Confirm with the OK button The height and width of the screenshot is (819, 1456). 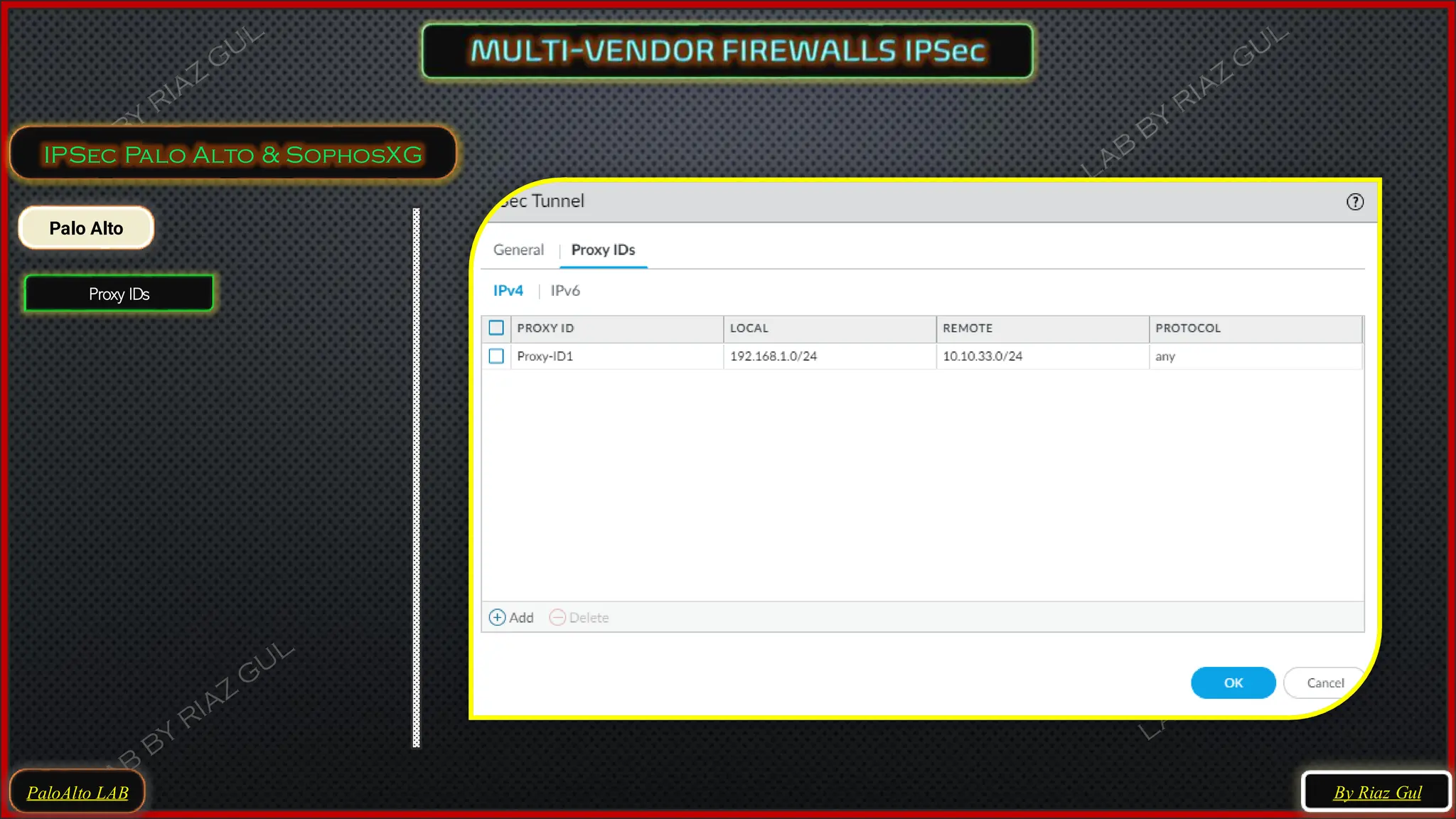pos(1233,682)
